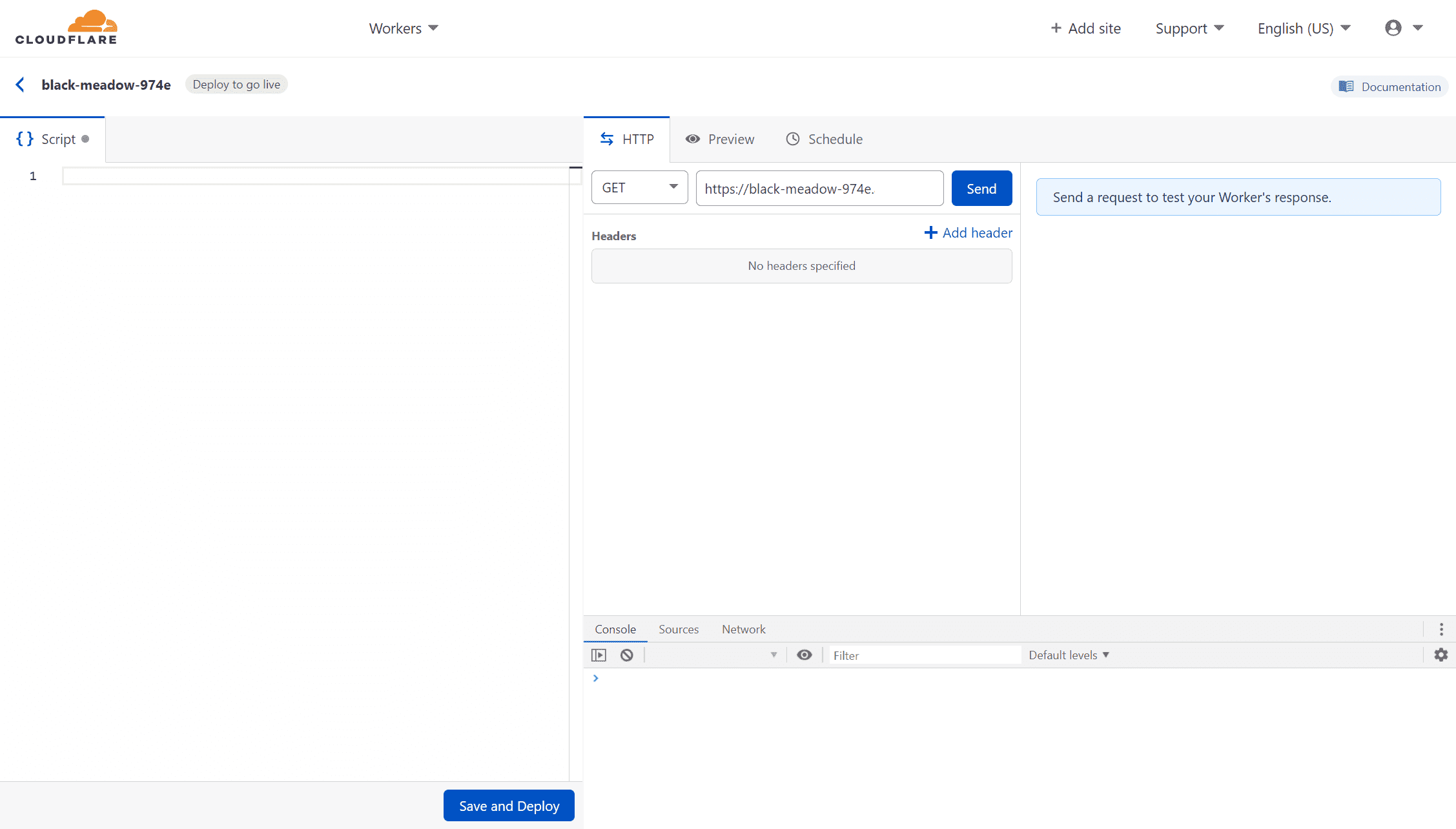Click the console Filter input field
The width and height of the screenshot is (1456, 829).
(x=923, y=655)
